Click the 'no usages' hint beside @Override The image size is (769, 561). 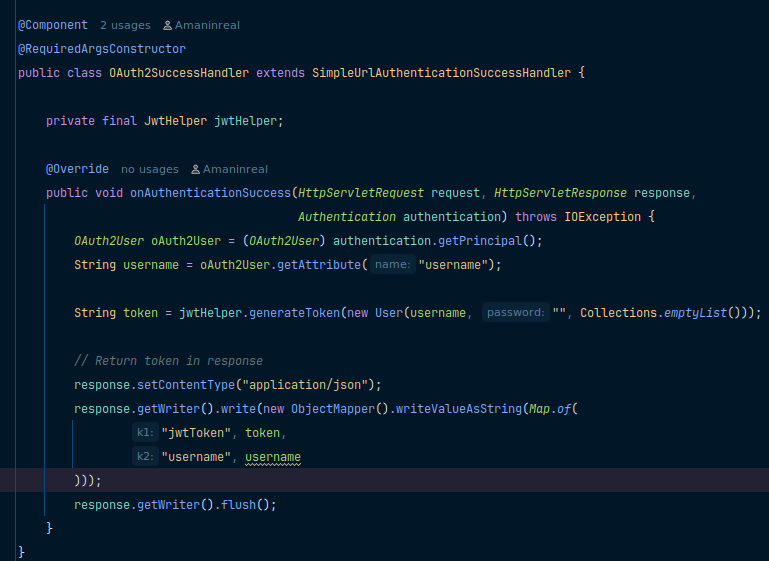[x=149, y=170]
